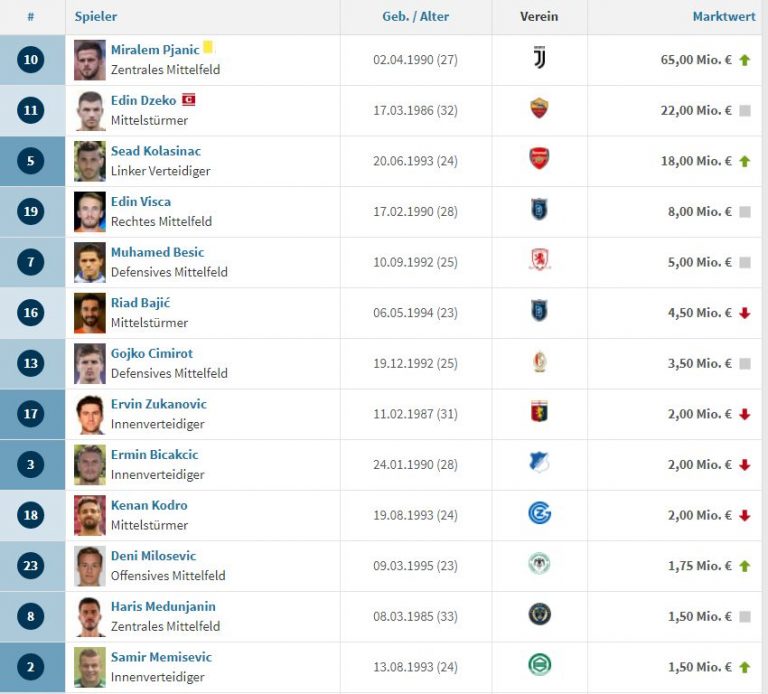This screenshot has width=768, height=694.
Task: Click the green up arrow beside Pjanic's market value
Action: tap(744, 60)
